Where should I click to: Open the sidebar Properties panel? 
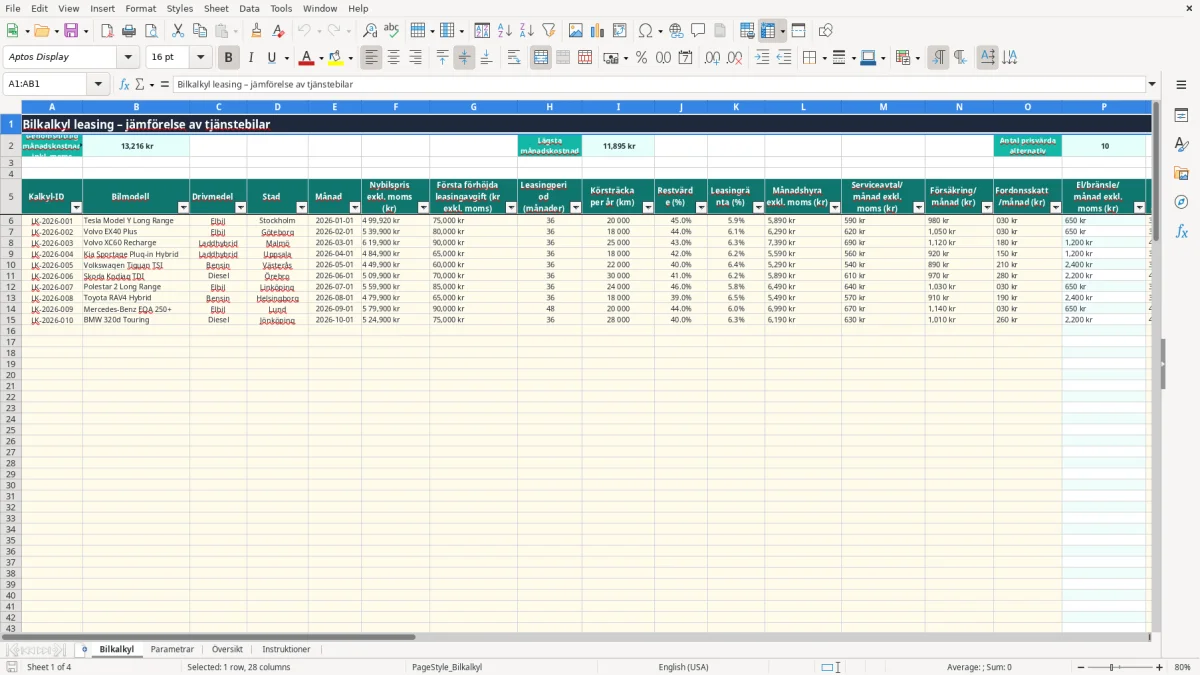click(x=1181, y=116)
